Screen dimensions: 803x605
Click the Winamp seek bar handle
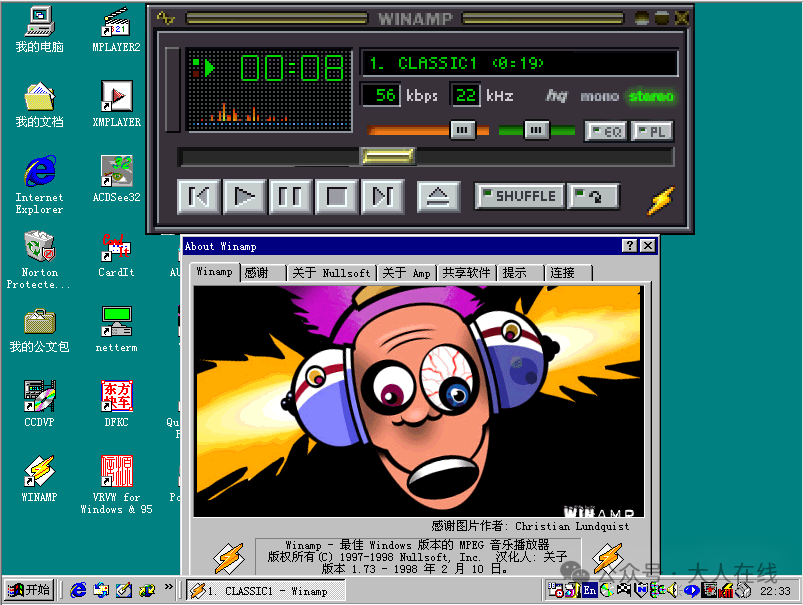coord(388,156)
